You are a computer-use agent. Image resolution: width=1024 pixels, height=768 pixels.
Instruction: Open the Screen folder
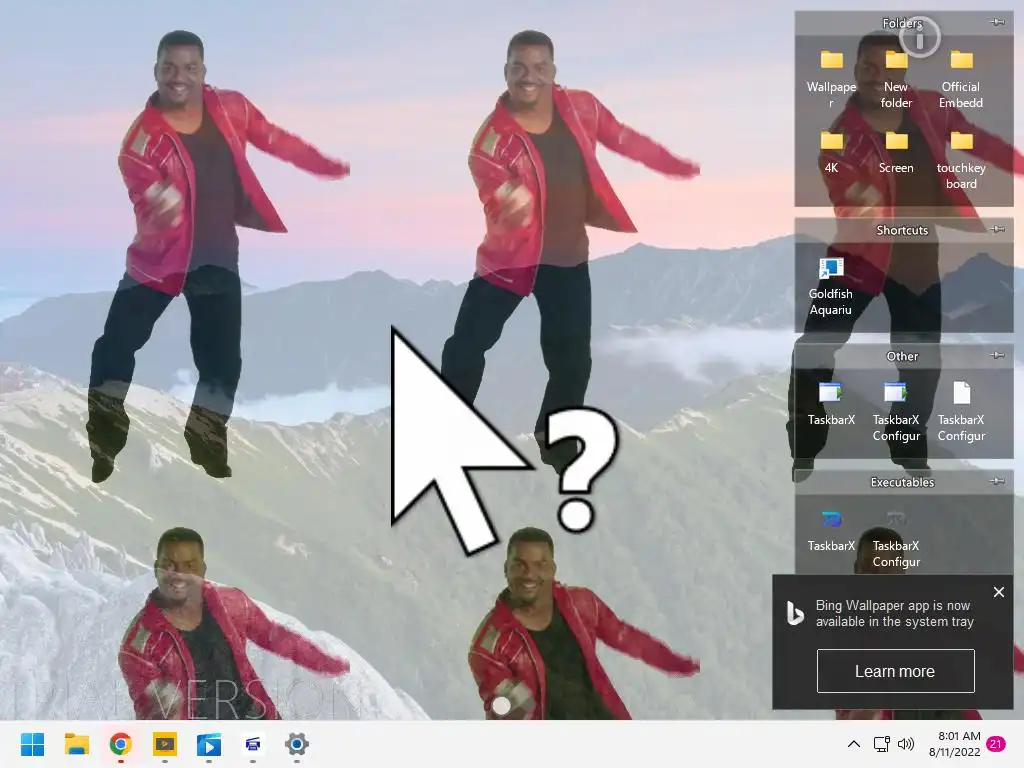(x=896, y=152)
